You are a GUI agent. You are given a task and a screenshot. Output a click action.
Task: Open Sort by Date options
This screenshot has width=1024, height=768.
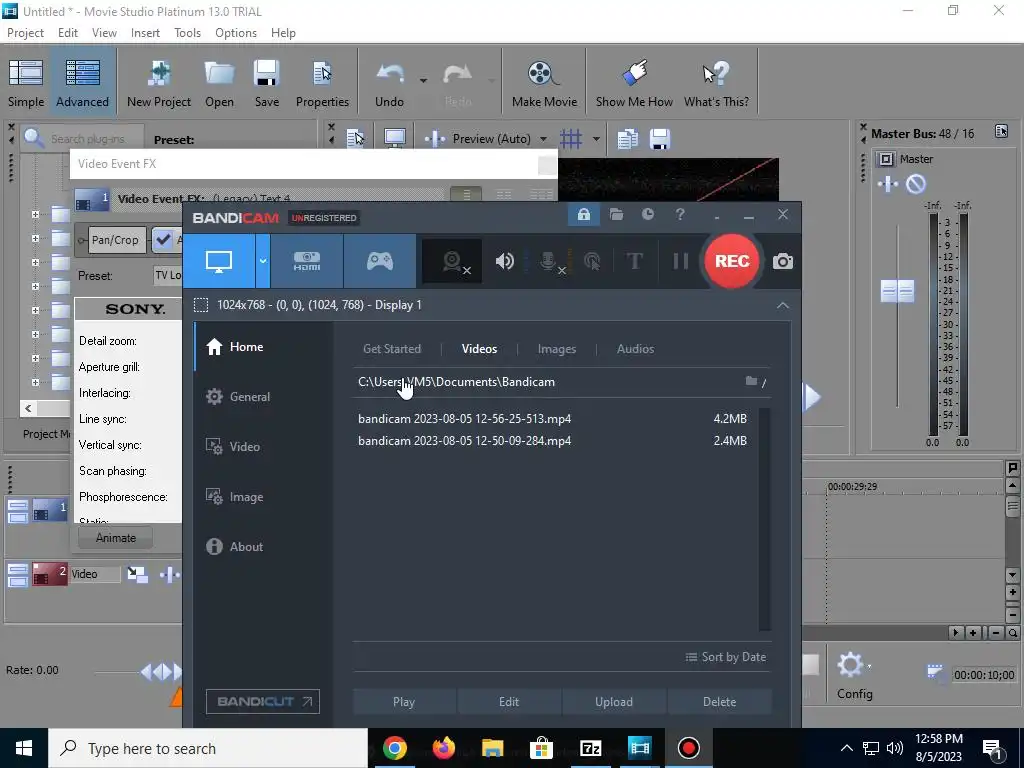726,657
